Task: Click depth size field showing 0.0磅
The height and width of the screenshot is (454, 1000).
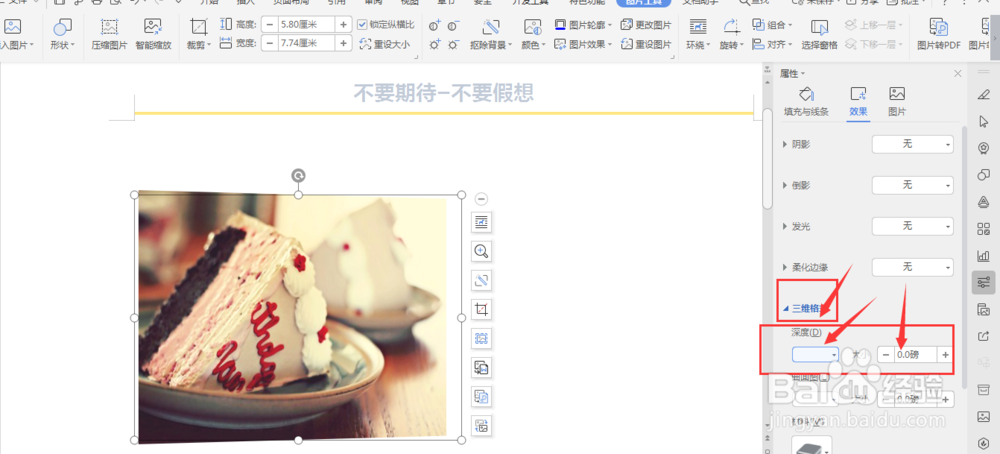Action: point(915,355)
